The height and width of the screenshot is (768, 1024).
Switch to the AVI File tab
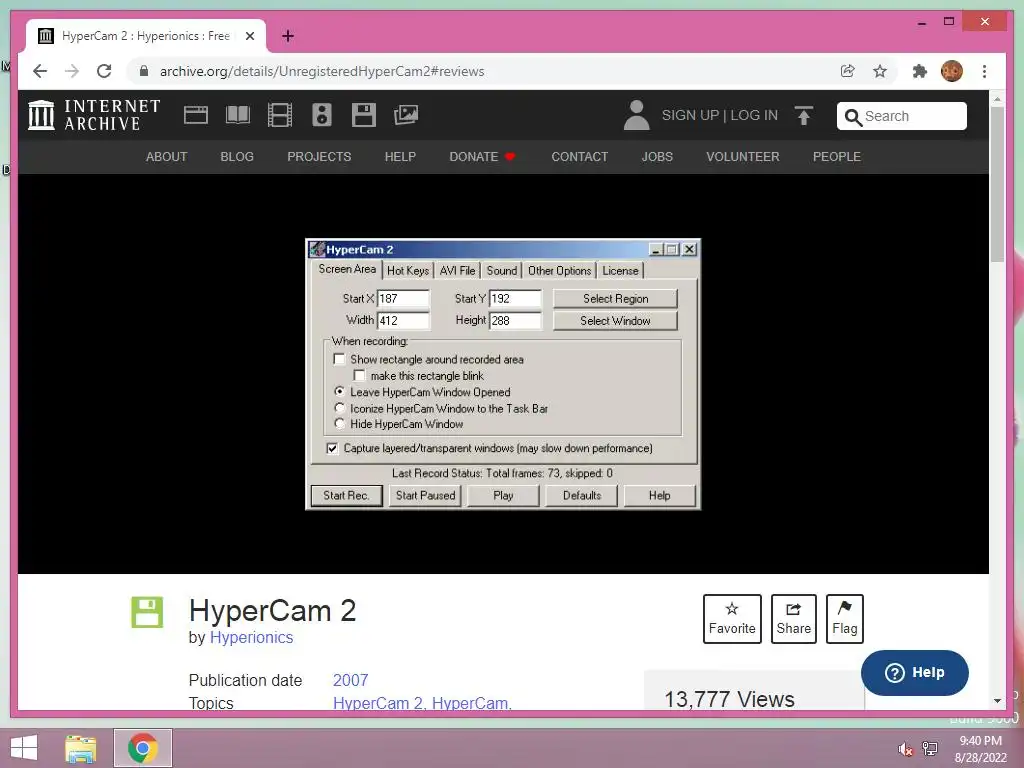click(457, 270)
